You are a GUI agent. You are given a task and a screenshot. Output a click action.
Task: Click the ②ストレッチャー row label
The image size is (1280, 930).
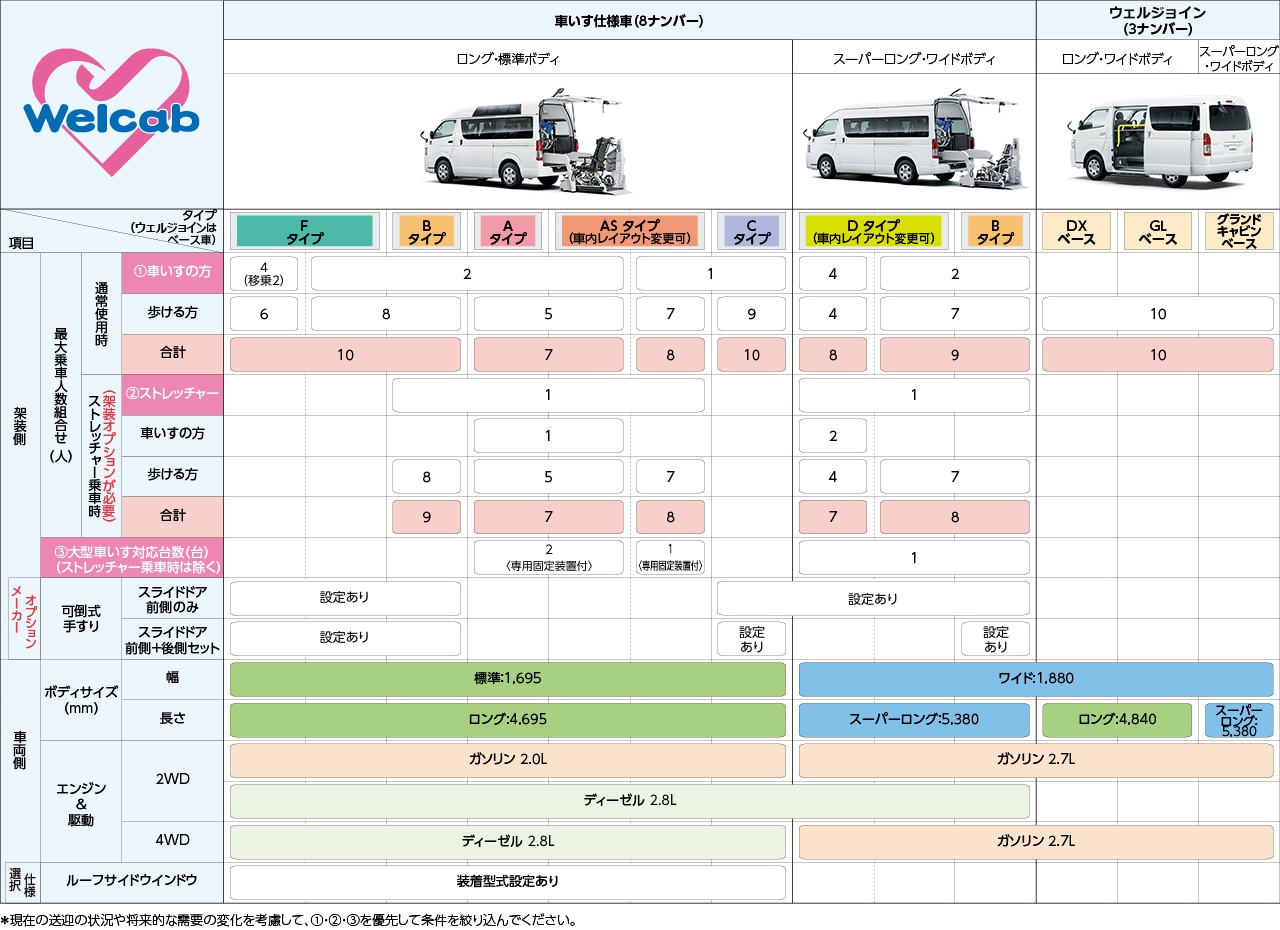click(171, 395)
